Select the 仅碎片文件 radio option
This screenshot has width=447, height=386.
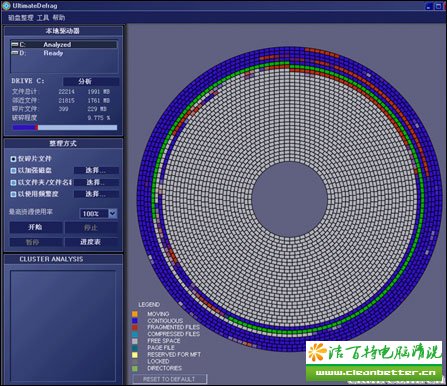coord(13,159)
